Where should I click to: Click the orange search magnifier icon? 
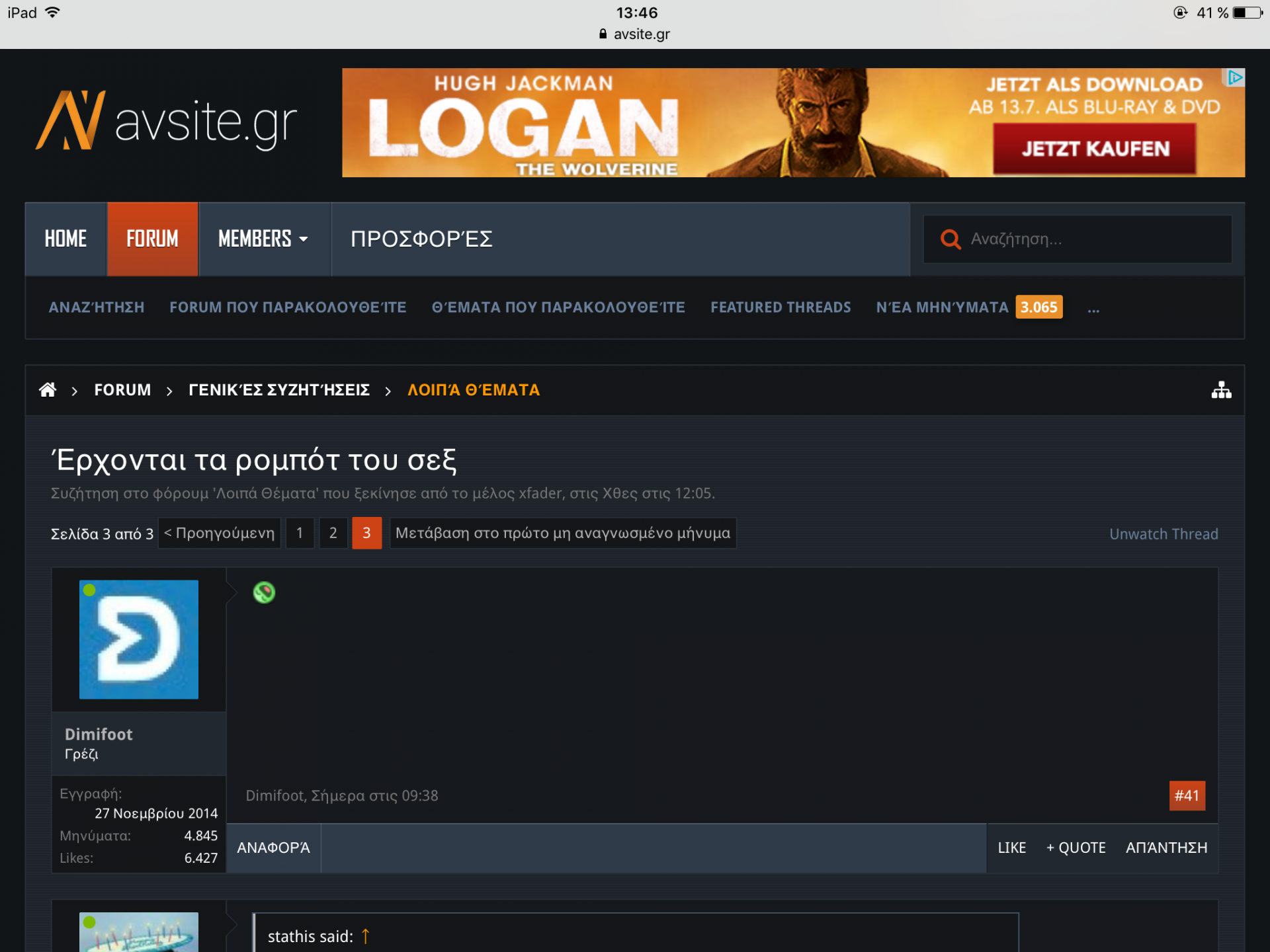(x=951, y=239)
